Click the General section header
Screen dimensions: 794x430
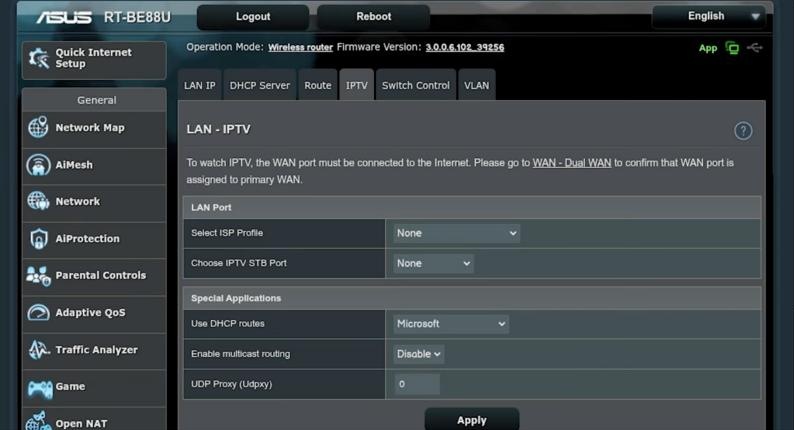(x=96, y=100)
